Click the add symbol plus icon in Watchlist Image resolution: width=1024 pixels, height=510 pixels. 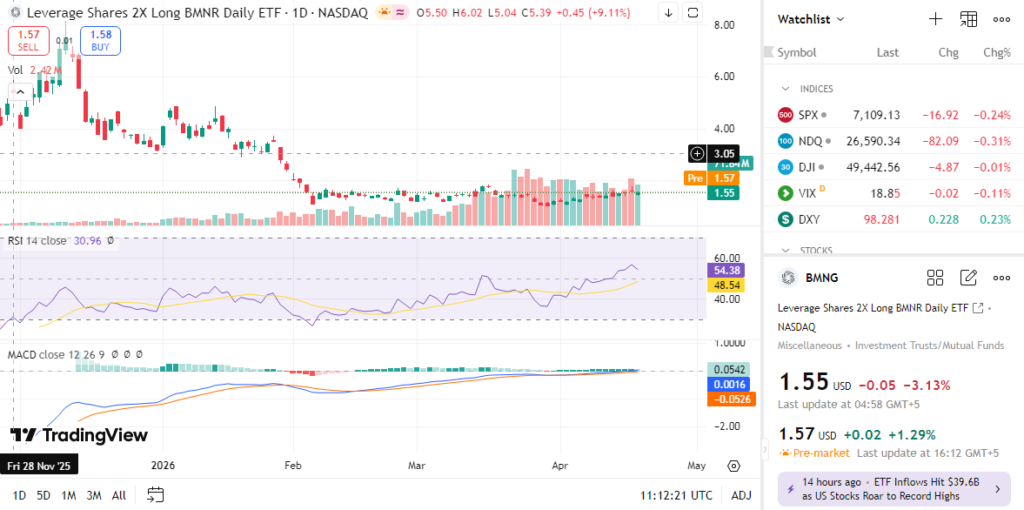click(x=935, y=19)
